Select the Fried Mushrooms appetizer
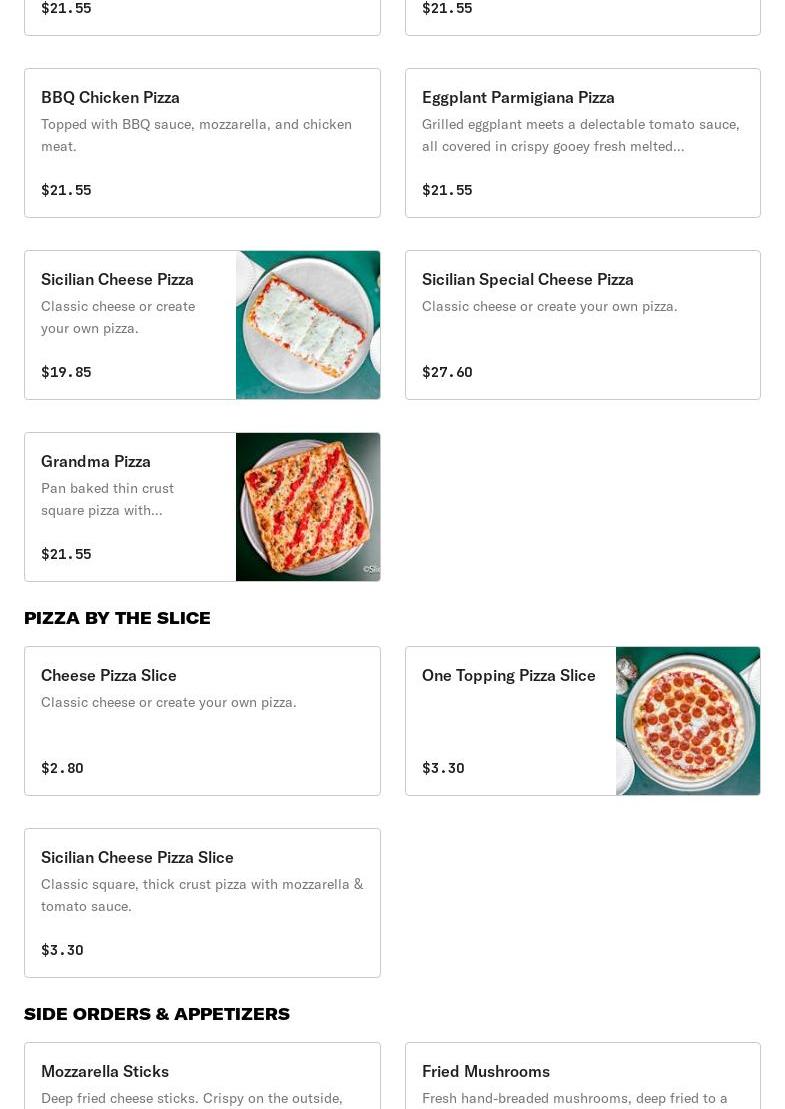 [583, 1076]
